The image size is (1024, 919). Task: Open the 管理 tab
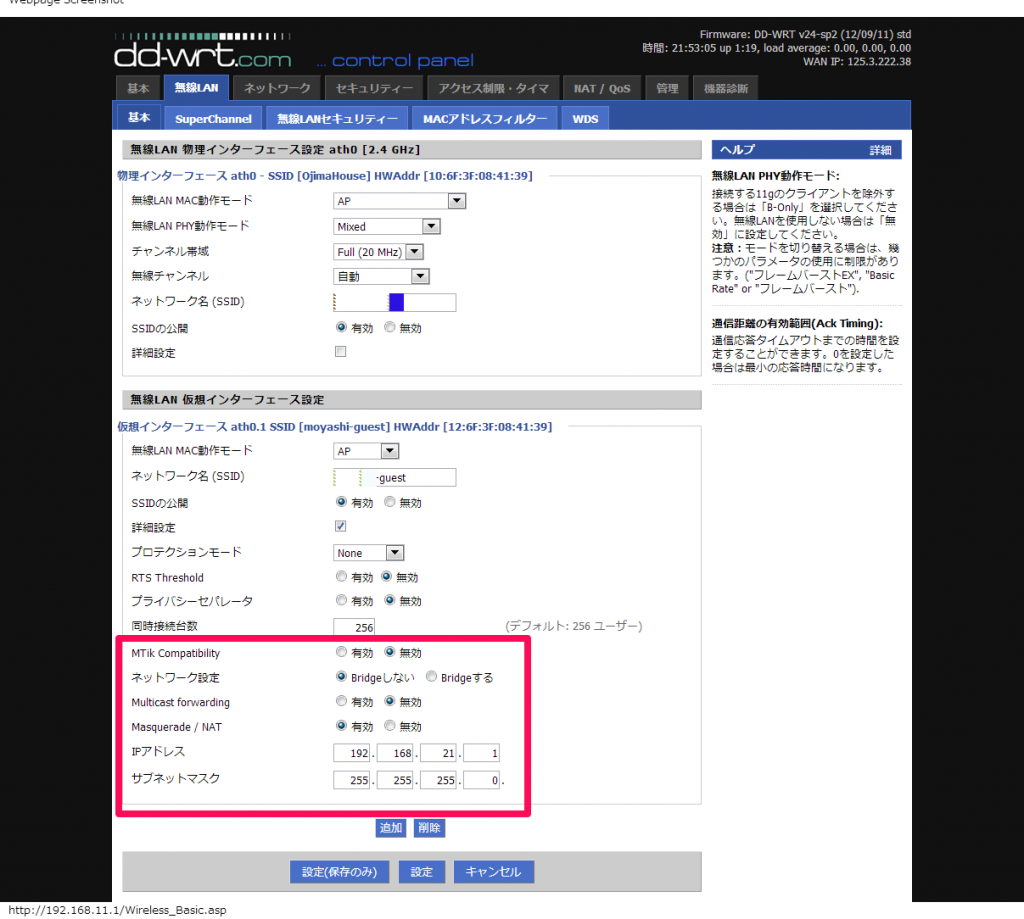pos(667,89)
